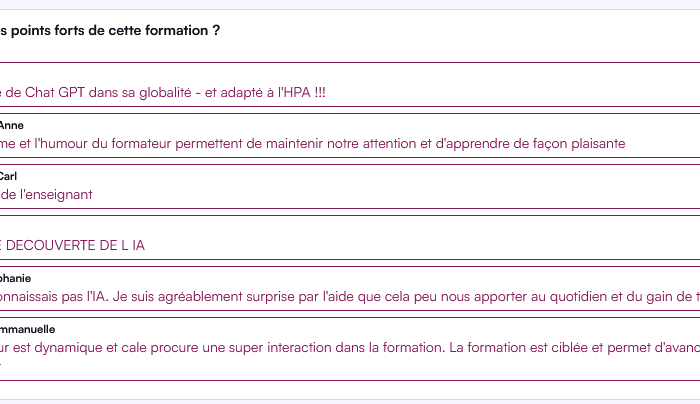
Task: Select Carl's comment 'de l'enseignant'
Action: [46, 194]
